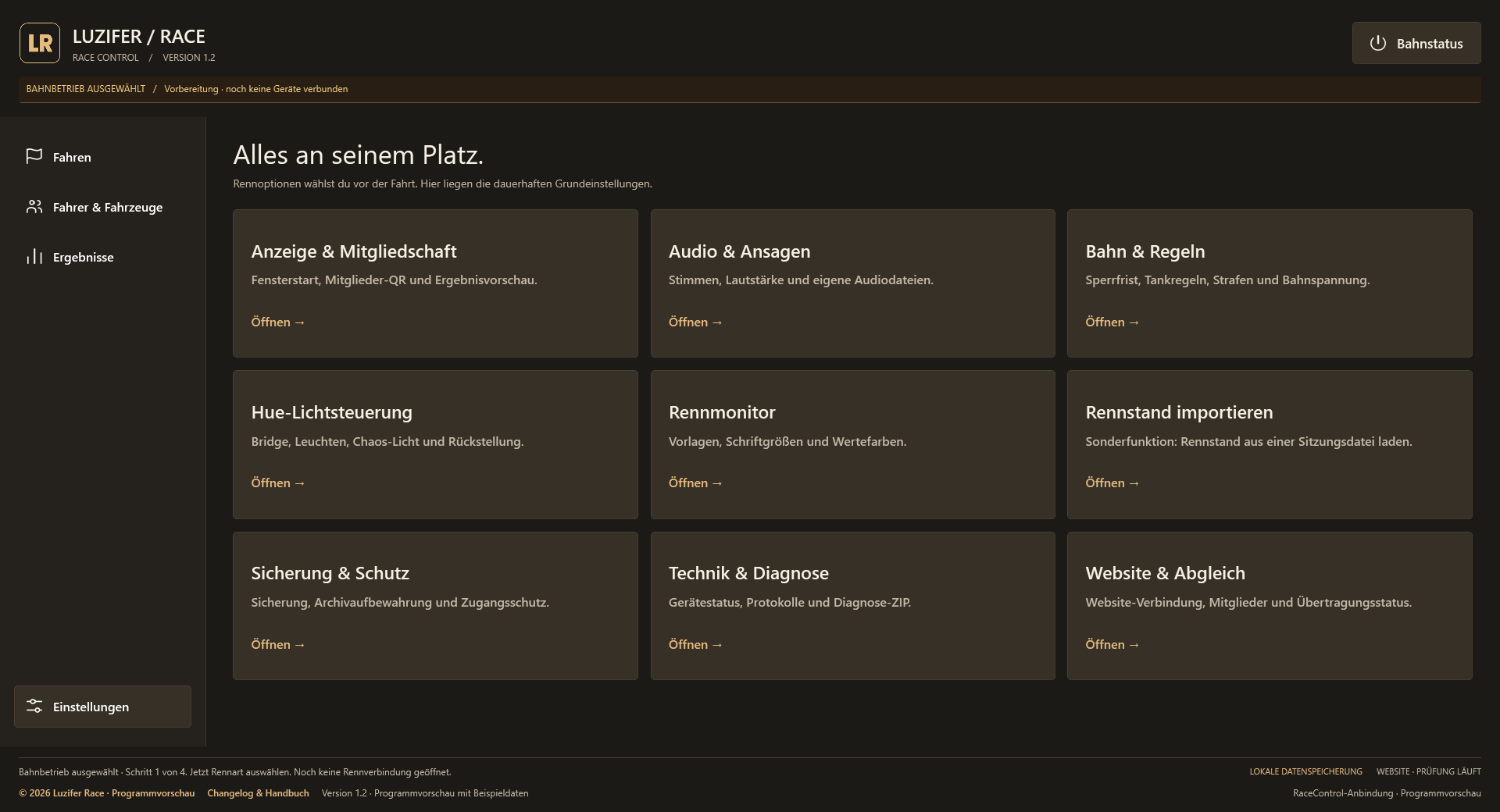
Task: Select Einstellungen in the sidebar
Action: pyautogui.click(x=102, y=707)
